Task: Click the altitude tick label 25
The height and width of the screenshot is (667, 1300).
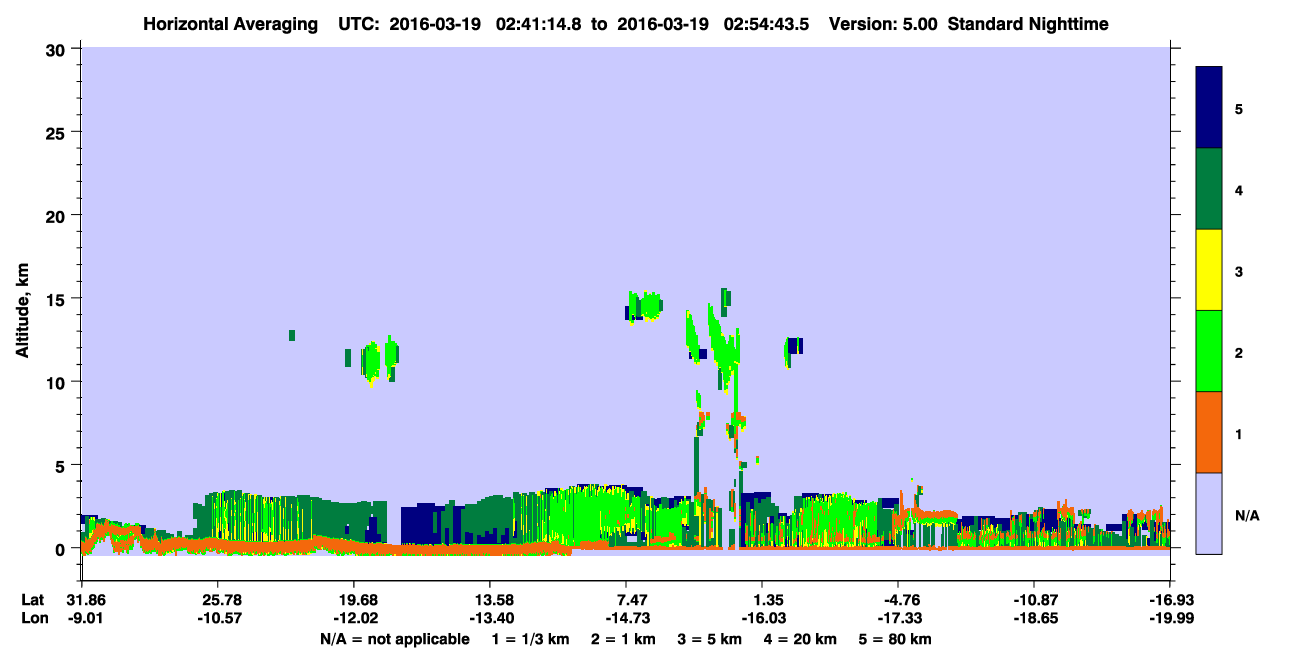Action: pyautogui.click(x=58, y=132)
